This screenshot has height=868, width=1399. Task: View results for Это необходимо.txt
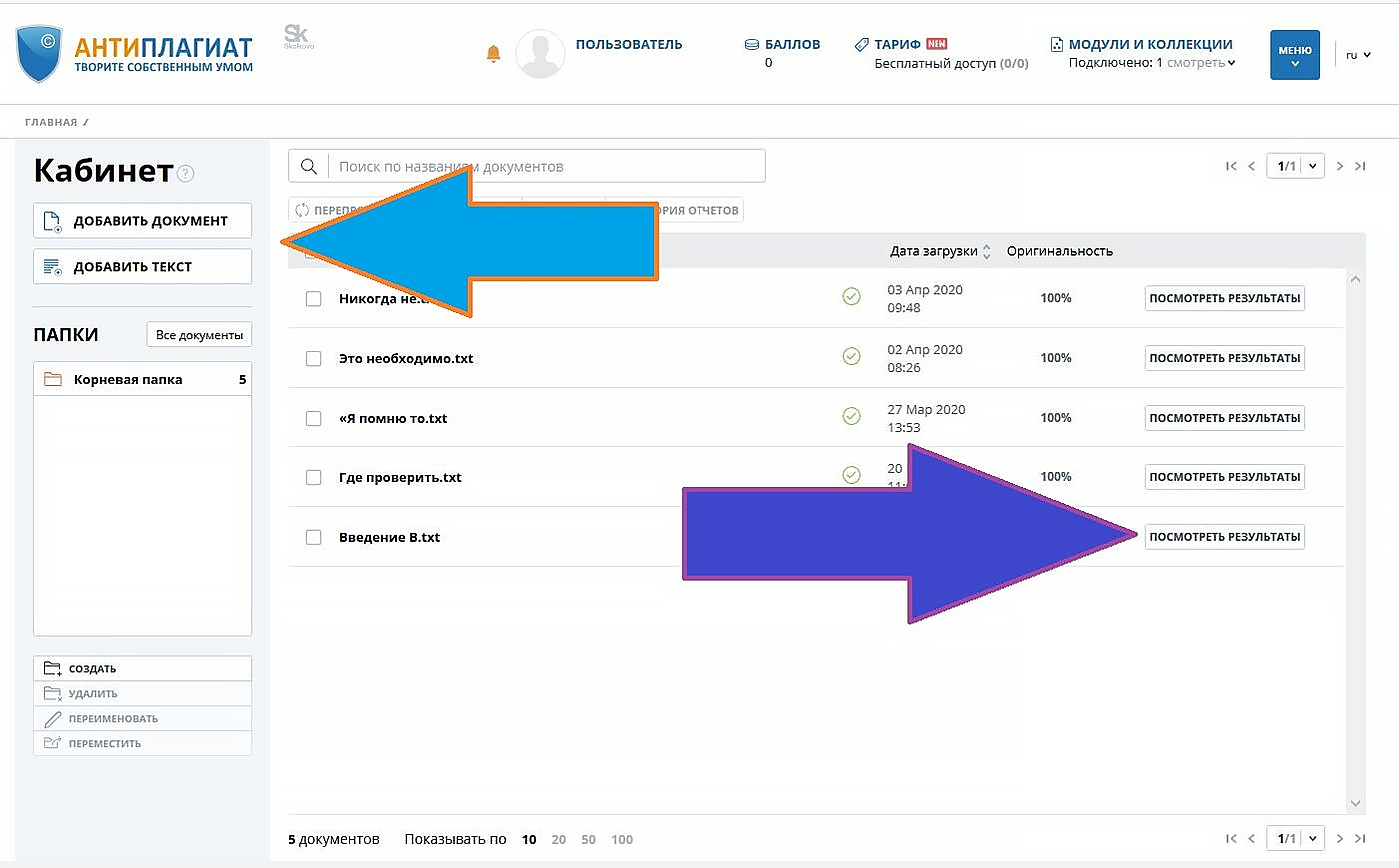[1224, 358]
